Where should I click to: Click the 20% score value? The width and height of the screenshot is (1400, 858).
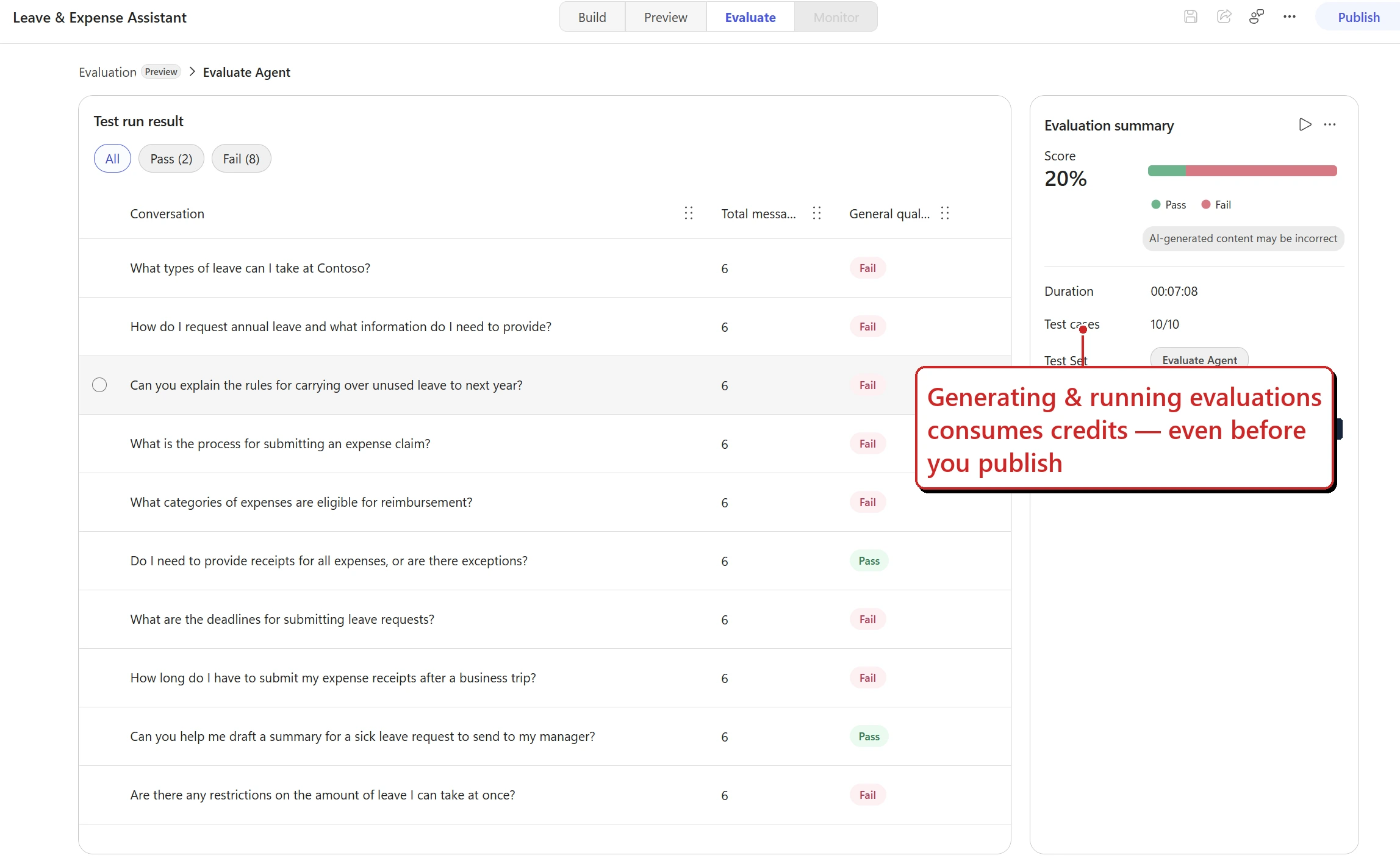click(1065, 179)
